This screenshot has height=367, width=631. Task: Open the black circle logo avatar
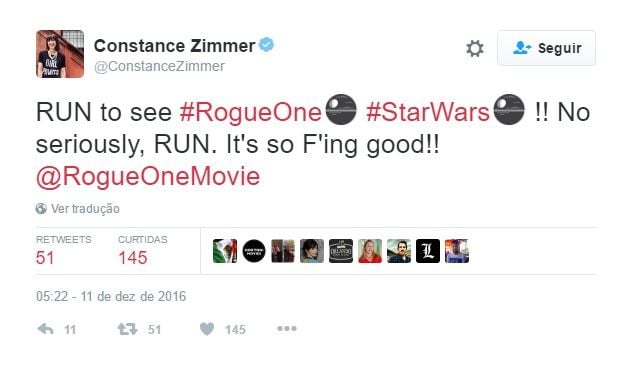click(254, 251)
